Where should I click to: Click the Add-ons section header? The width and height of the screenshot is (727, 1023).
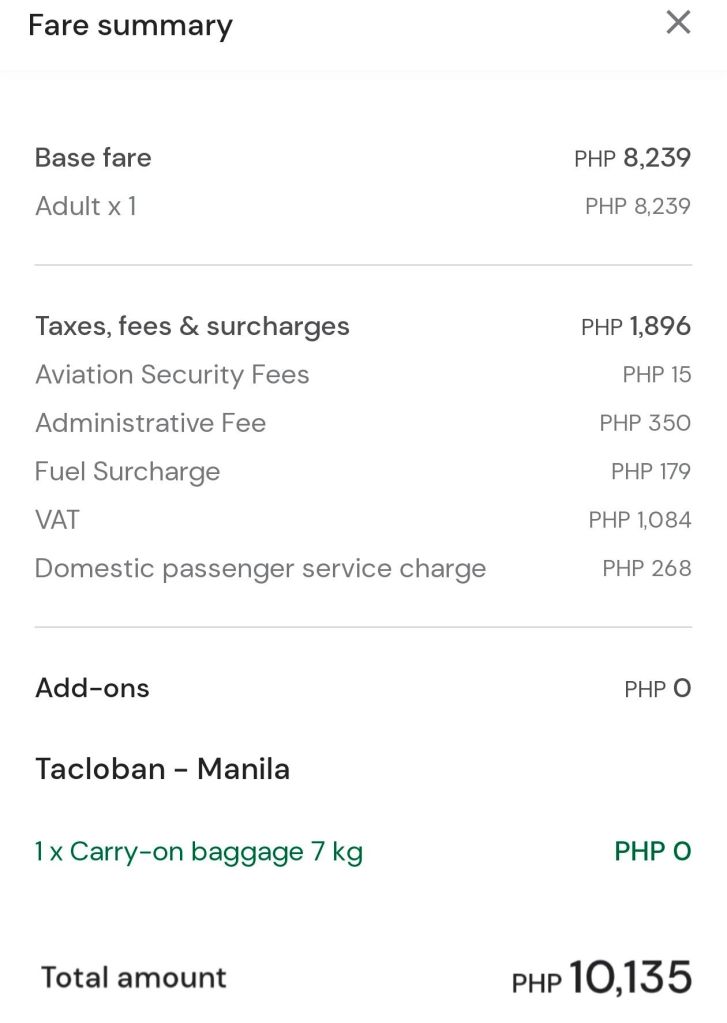pyautogui.click(x=92, y=688)
